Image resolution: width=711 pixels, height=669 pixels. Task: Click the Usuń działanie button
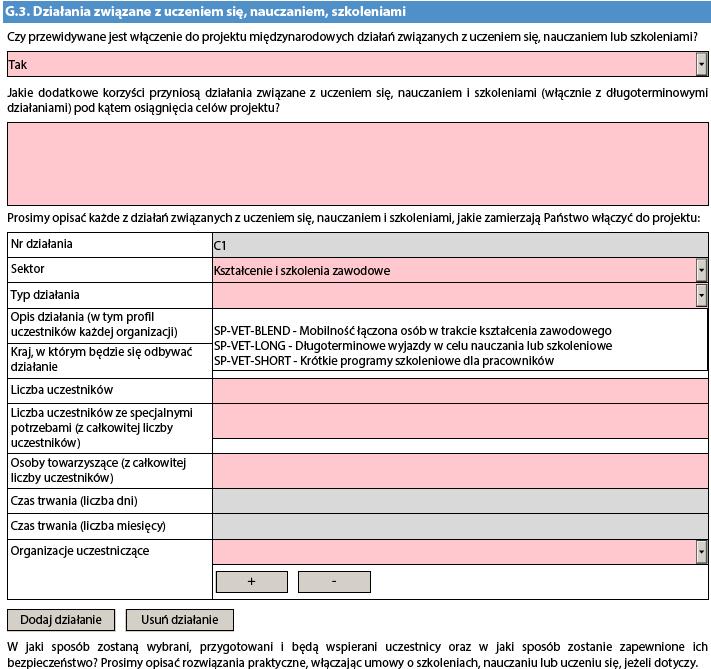point(180,620)
